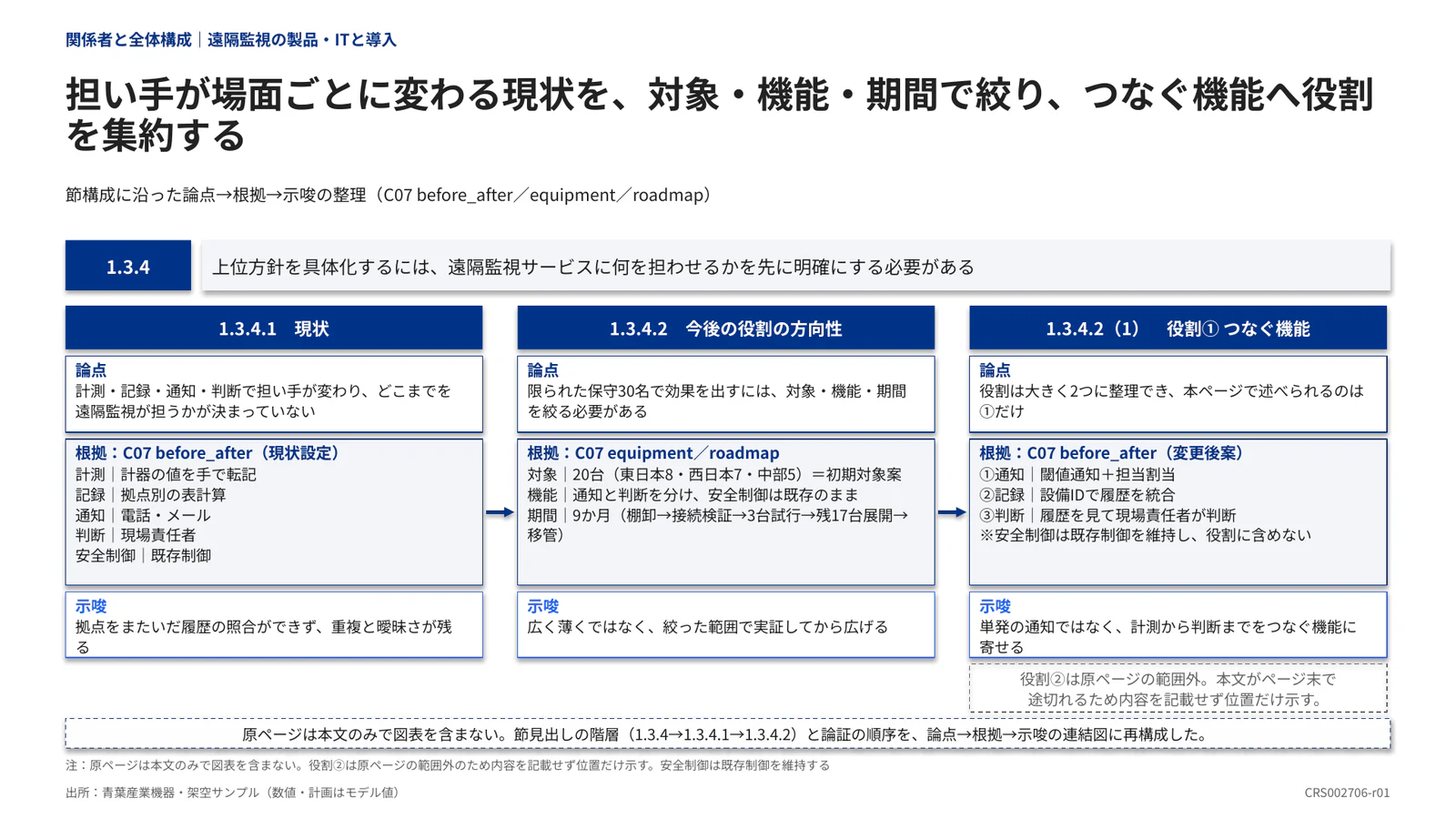1456x819 pixels.
Task: Click the breadcrumb text 関係者と全体構成
Action: 128,40
